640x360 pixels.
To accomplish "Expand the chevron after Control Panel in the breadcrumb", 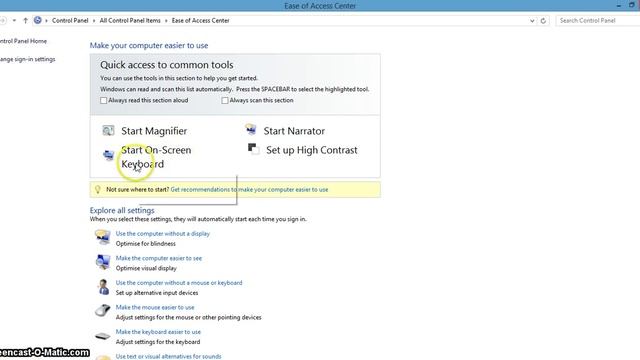I will (x=94, y=20).
